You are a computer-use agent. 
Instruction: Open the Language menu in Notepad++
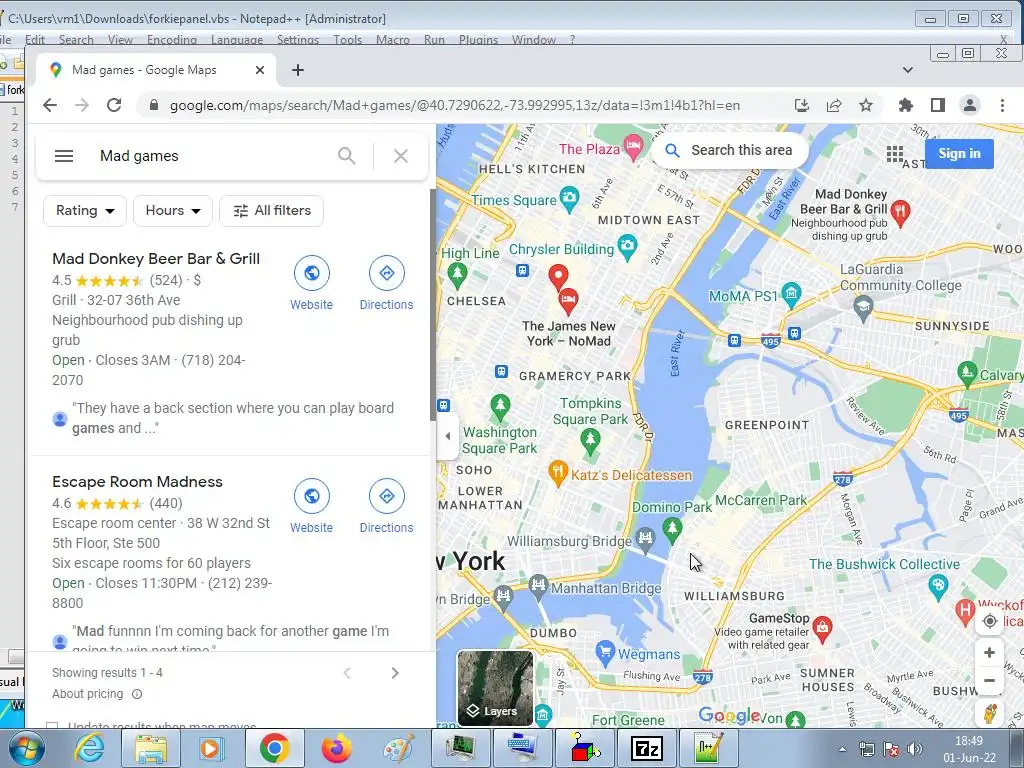pos(236,40)
